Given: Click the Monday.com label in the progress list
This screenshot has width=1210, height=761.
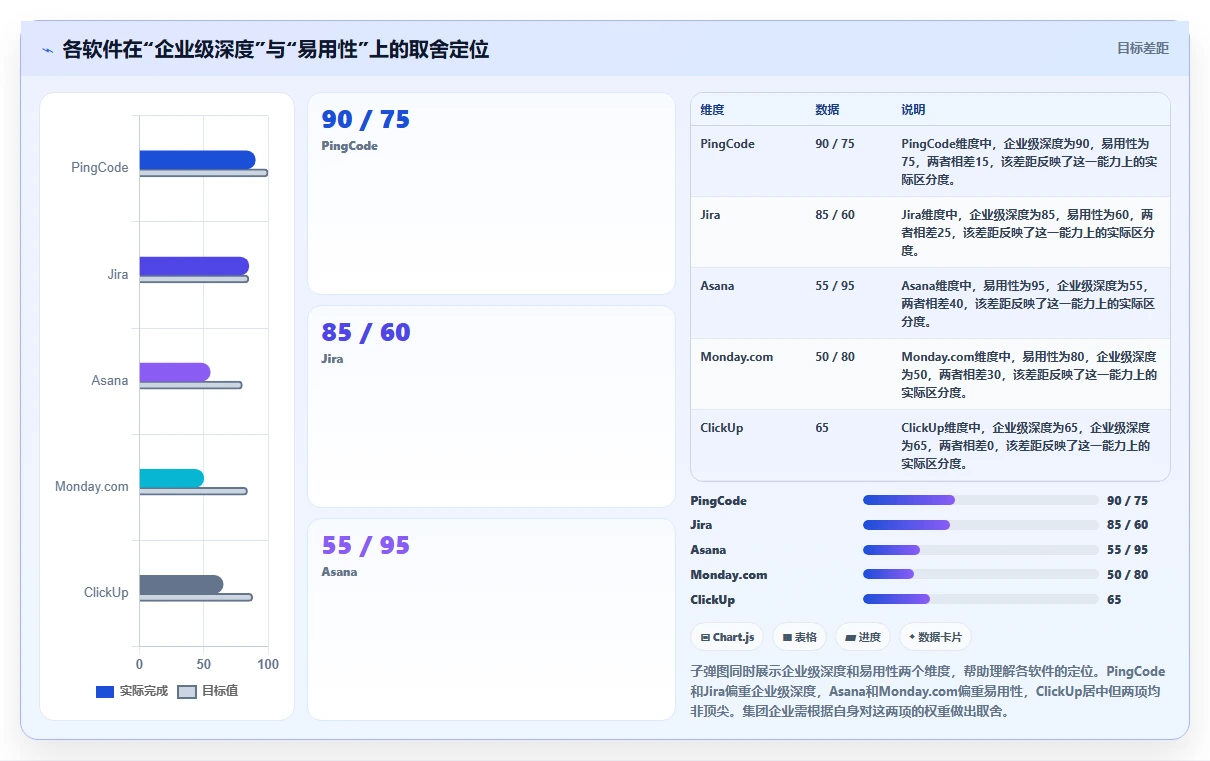Looking at the screenshot, I should pos(728,575).
